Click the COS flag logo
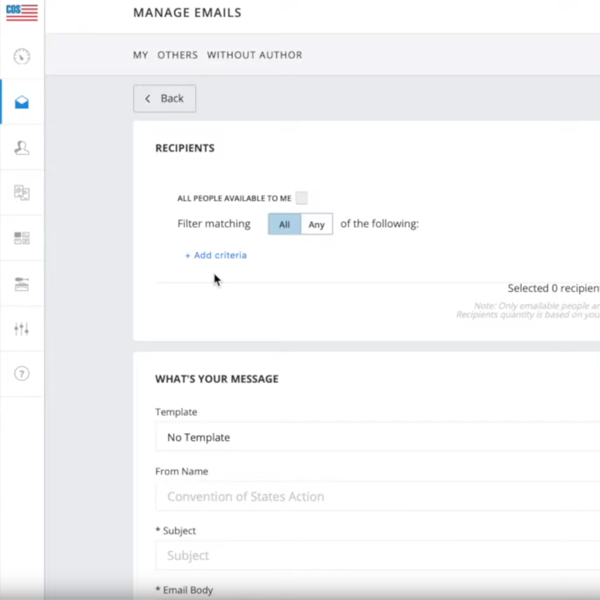This screenshot has height=600, width=600. click(21, 13)
